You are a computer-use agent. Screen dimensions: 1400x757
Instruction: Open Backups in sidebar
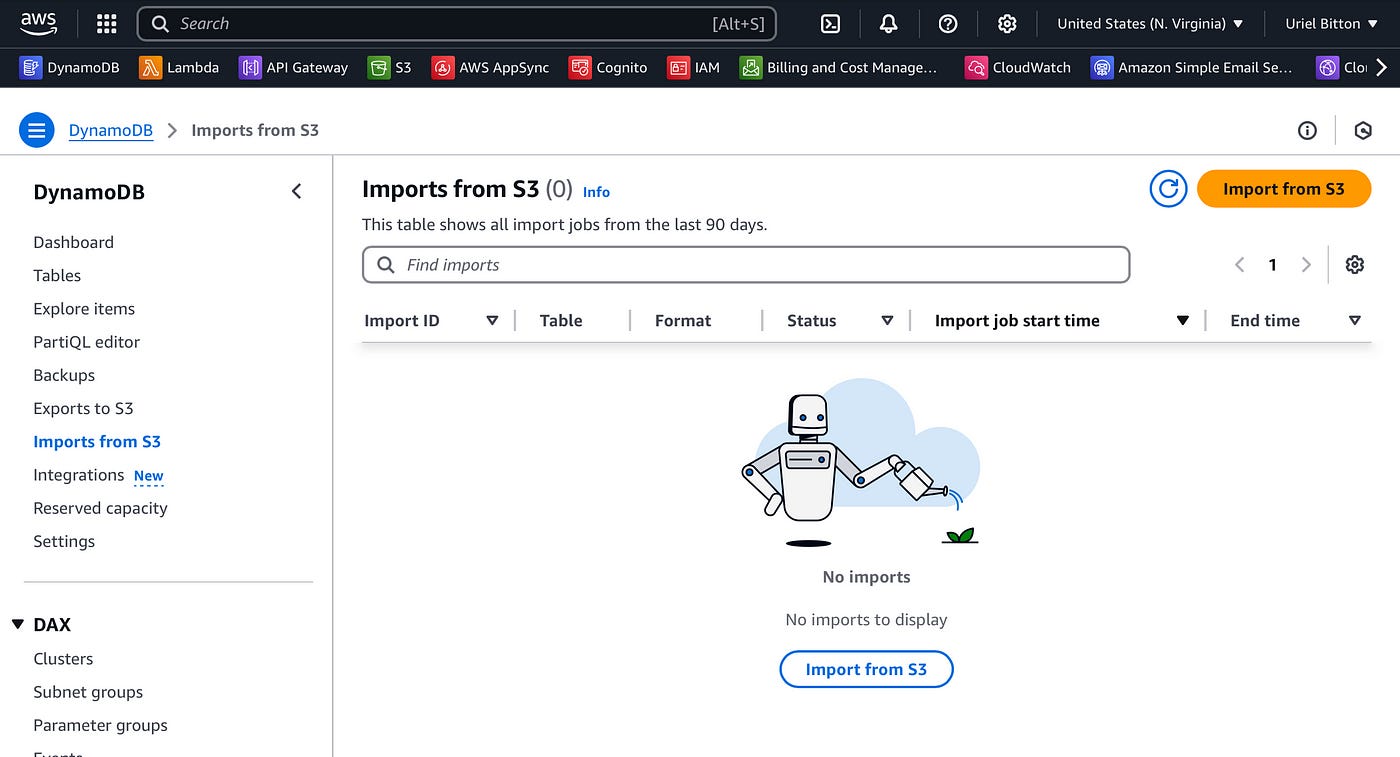tap(64, 375)
